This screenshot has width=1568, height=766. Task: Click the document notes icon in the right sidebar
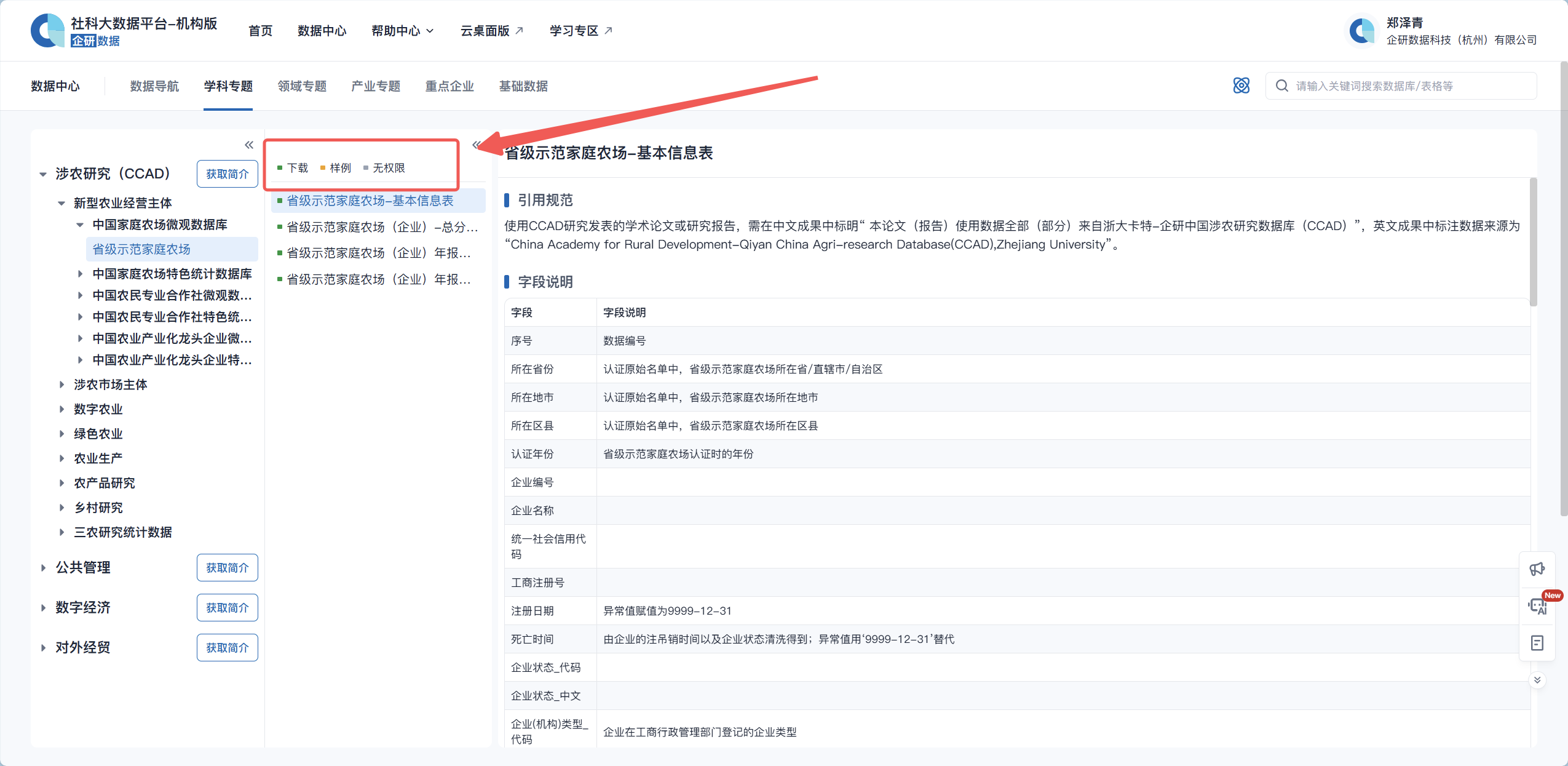1537,643
